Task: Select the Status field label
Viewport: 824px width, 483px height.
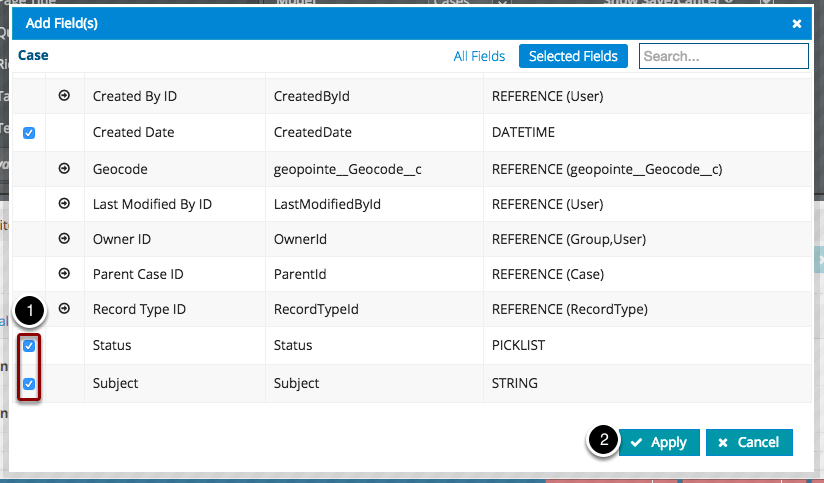Action: 112,345
